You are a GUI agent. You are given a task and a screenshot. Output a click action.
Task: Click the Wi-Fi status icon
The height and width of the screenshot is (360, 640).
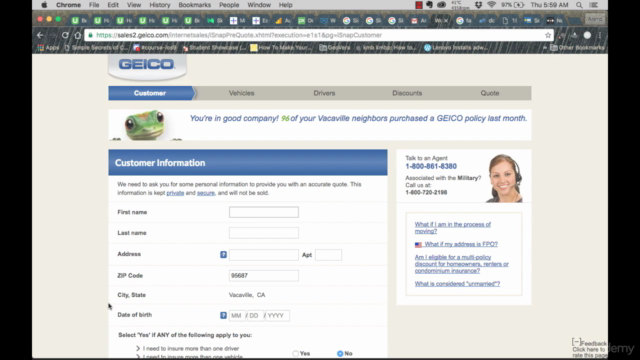491,5
